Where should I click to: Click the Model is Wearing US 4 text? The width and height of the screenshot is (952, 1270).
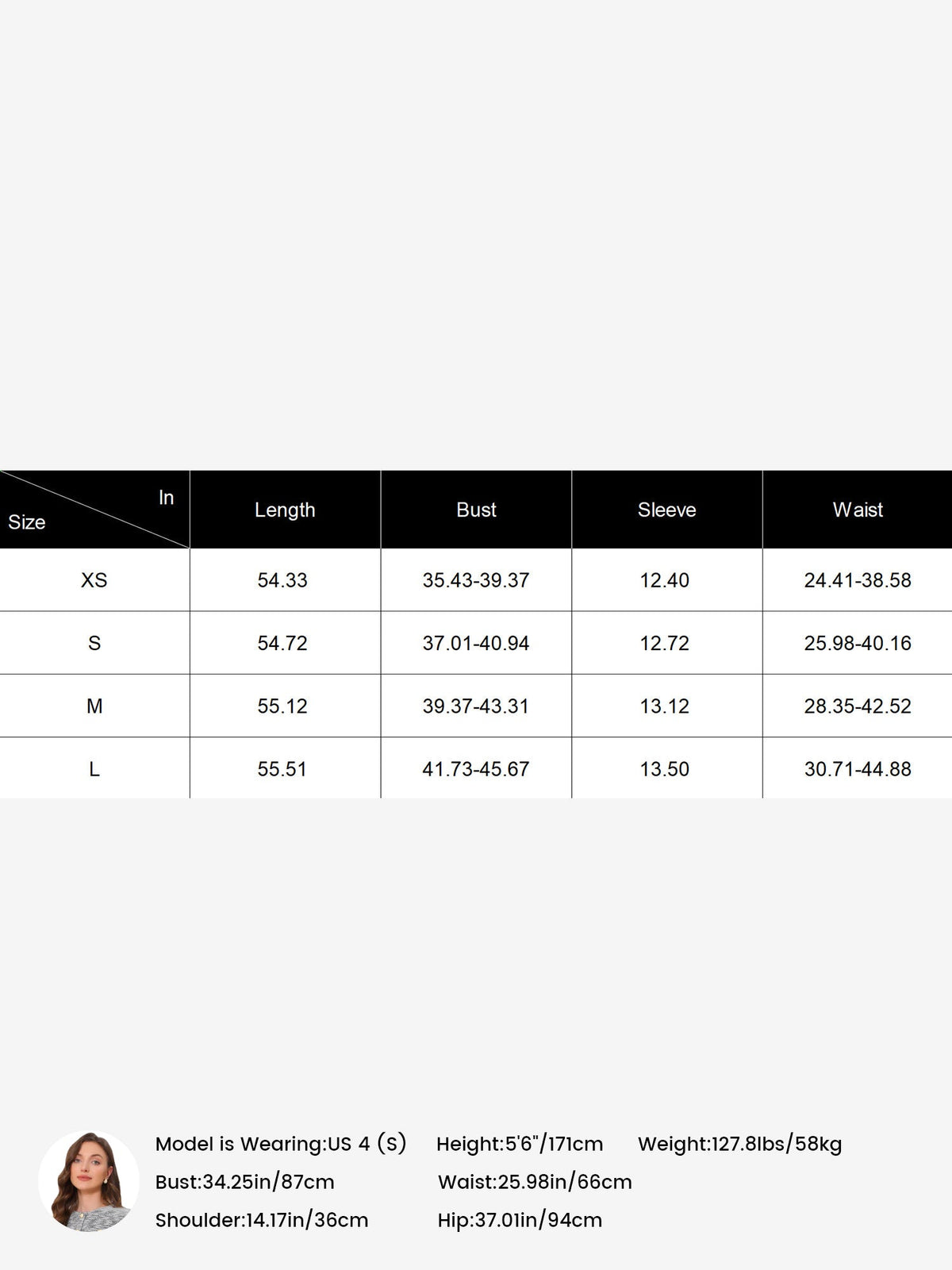point(281,1144)
